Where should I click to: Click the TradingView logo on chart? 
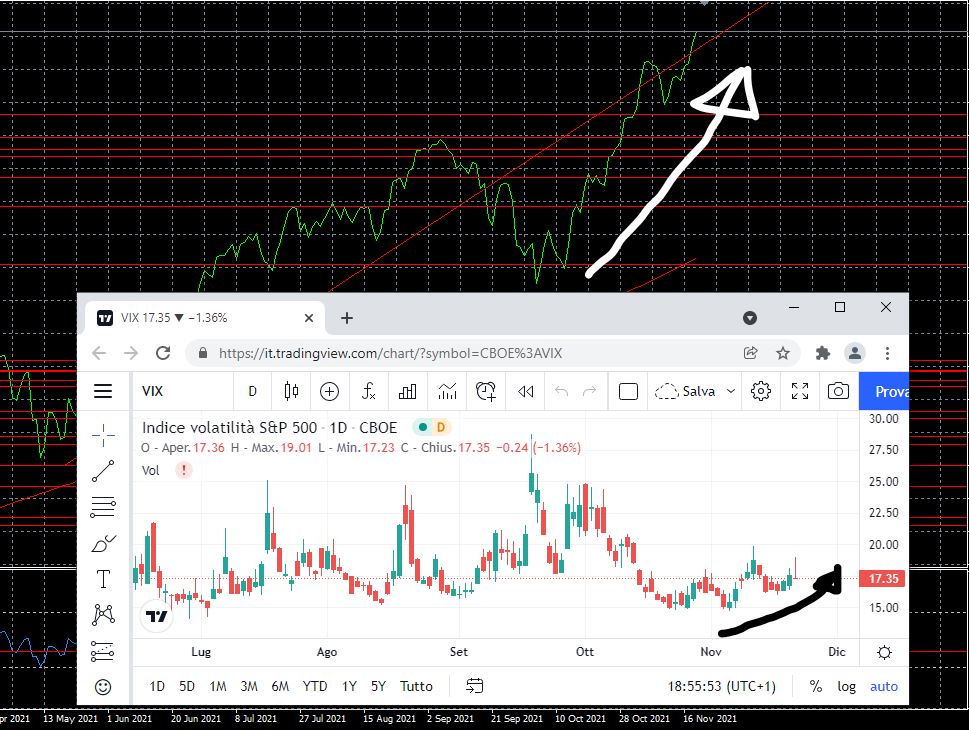tap(156, 616)
